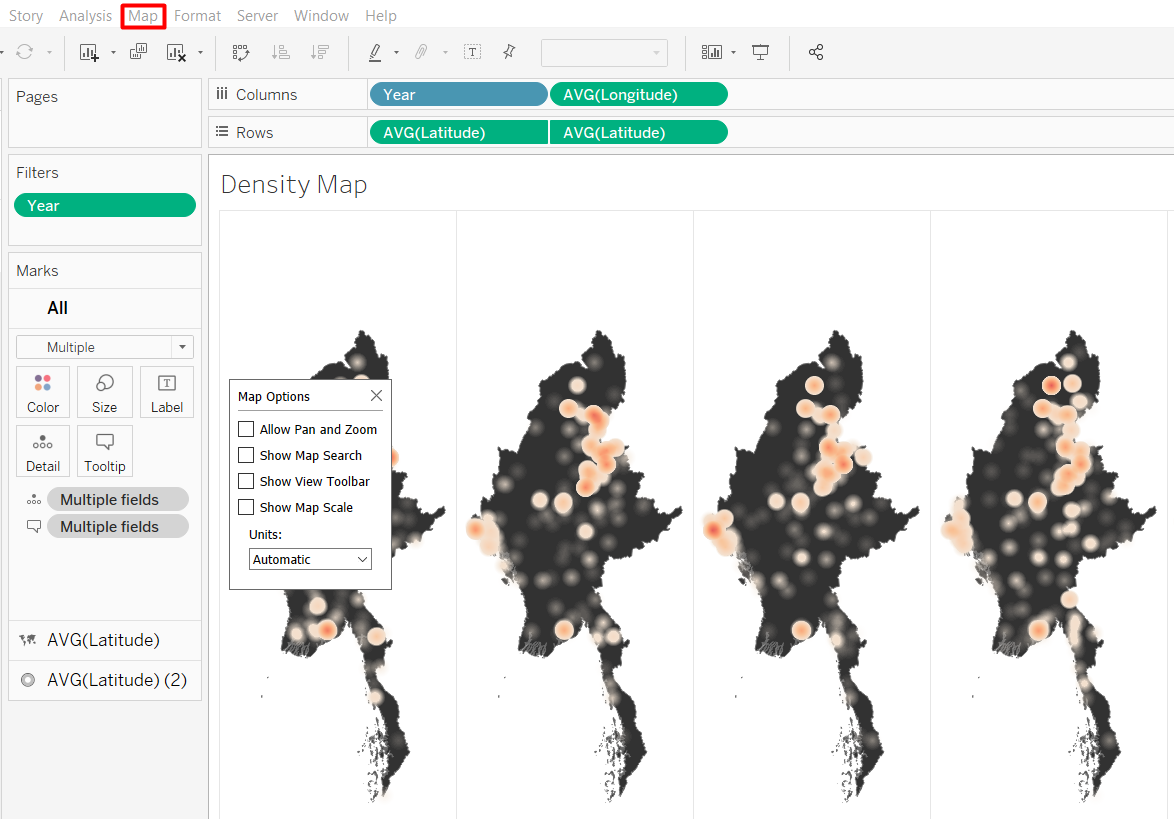This screenshot has height=819, width=1174.
Task: Click the Duplicate sheet icon
Action: point(139,52)
